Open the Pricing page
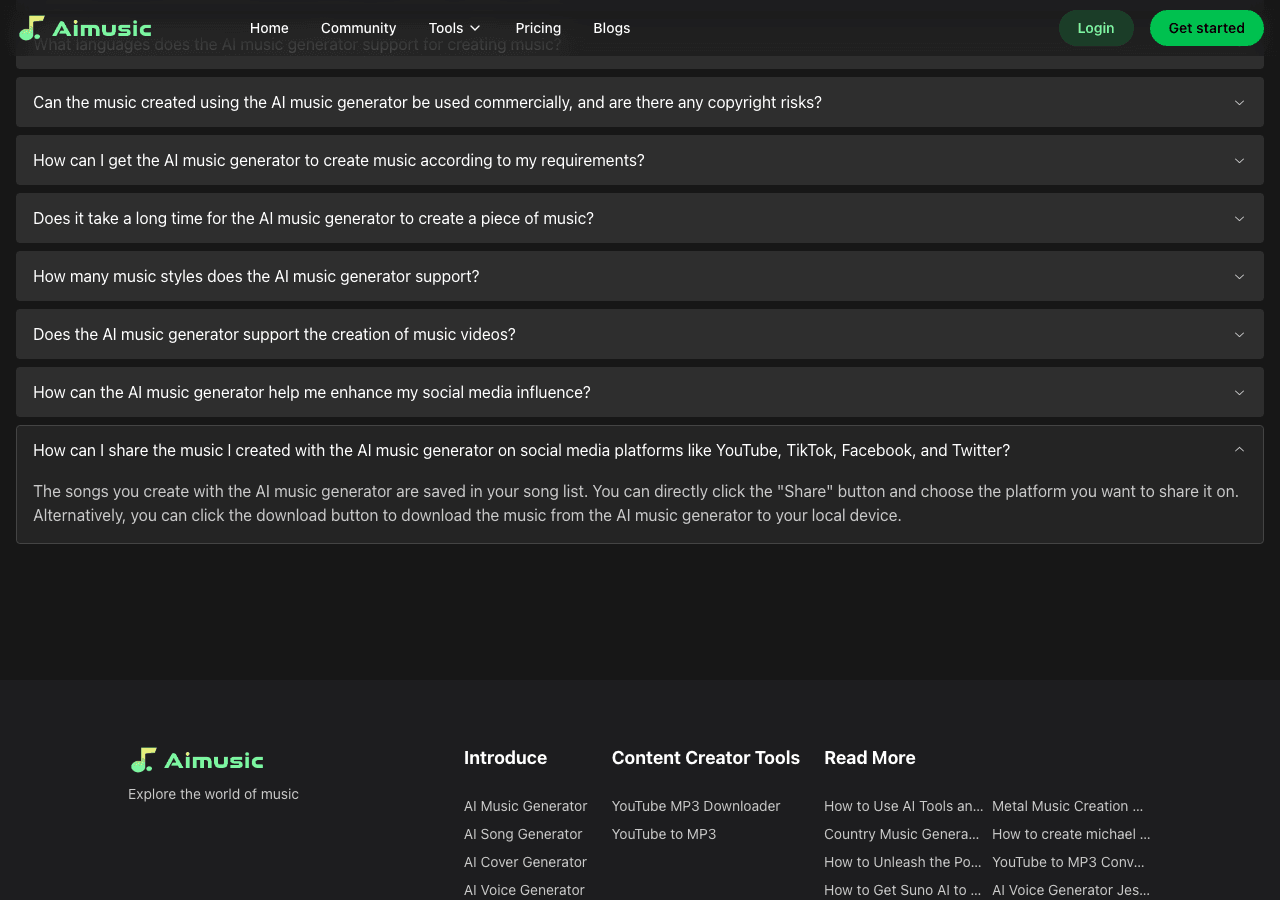This screenshot has width=1280, height=900. click(x=538, y=28)
